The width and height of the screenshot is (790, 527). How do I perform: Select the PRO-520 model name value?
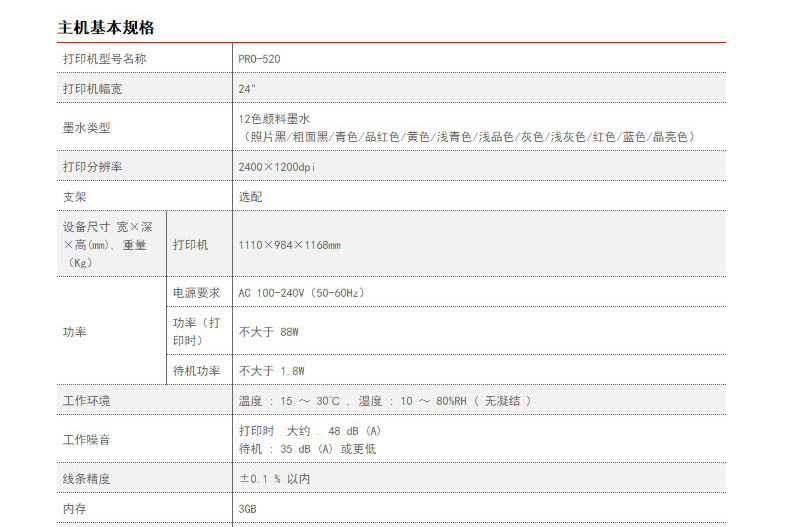[259, 59]
